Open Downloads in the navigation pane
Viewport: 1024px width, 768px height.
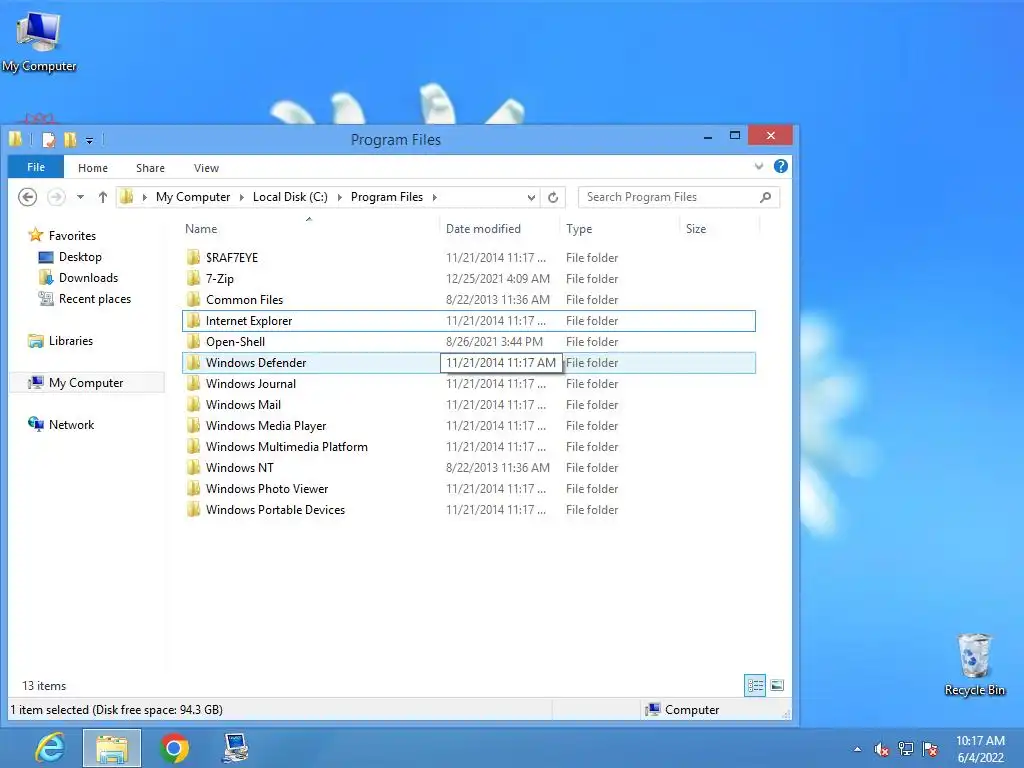tap(78, 278)
